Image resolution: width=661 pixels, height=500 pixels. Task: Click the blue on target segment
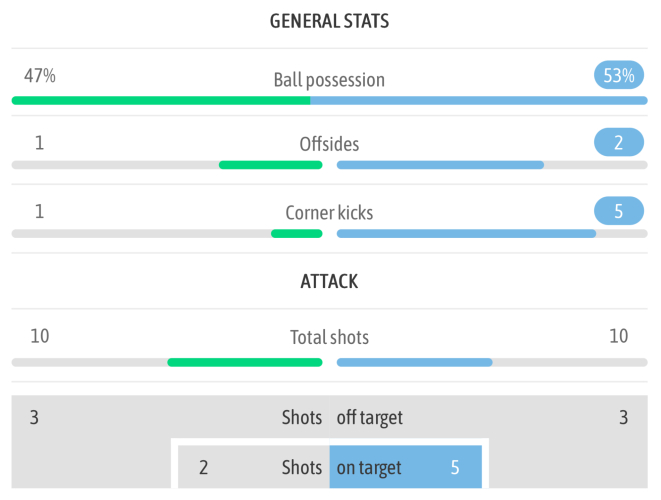click(405, 467)
